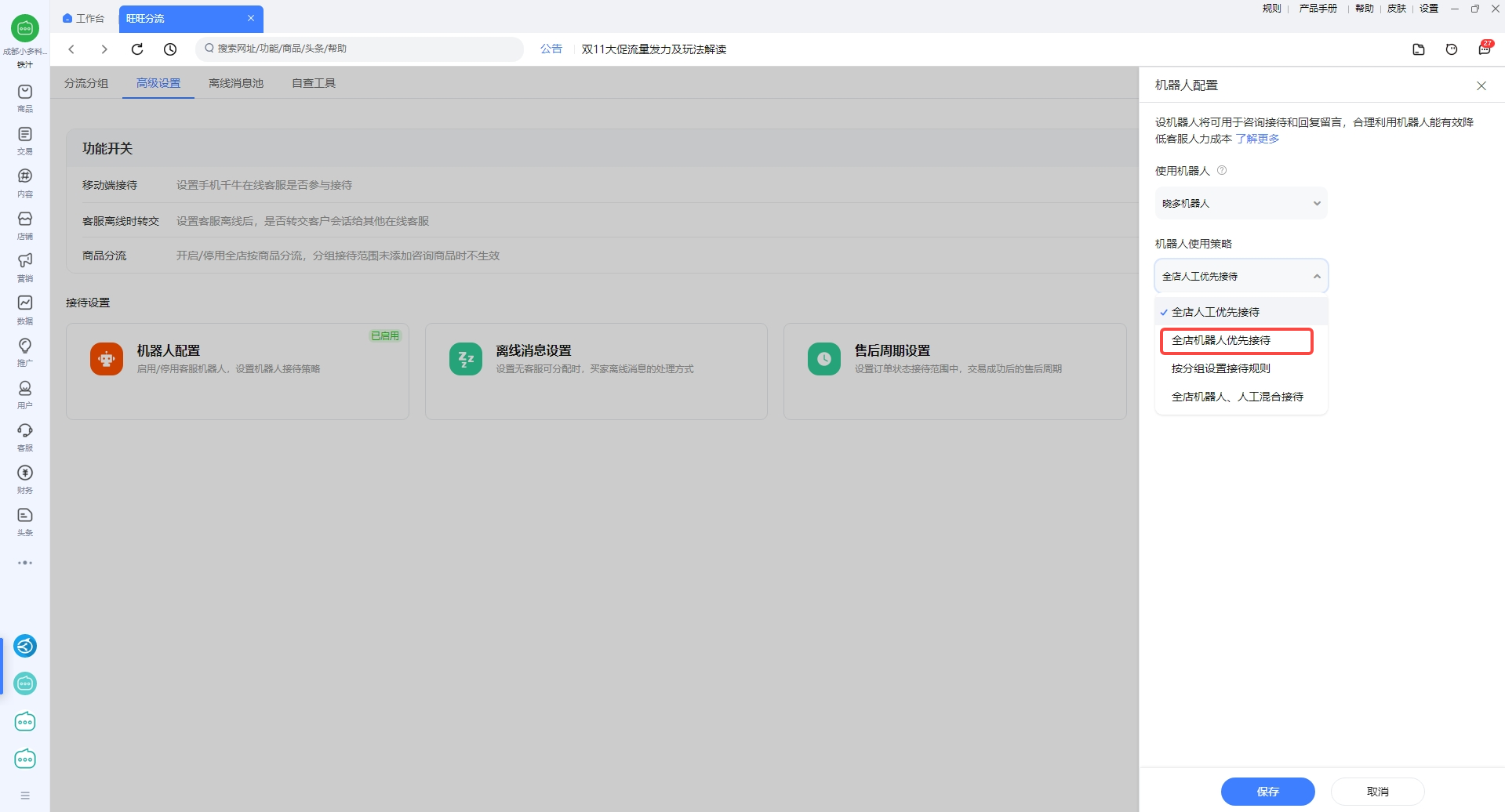
Task: Open the 推广 section in sidebar
Action: (x=25, y=352)
